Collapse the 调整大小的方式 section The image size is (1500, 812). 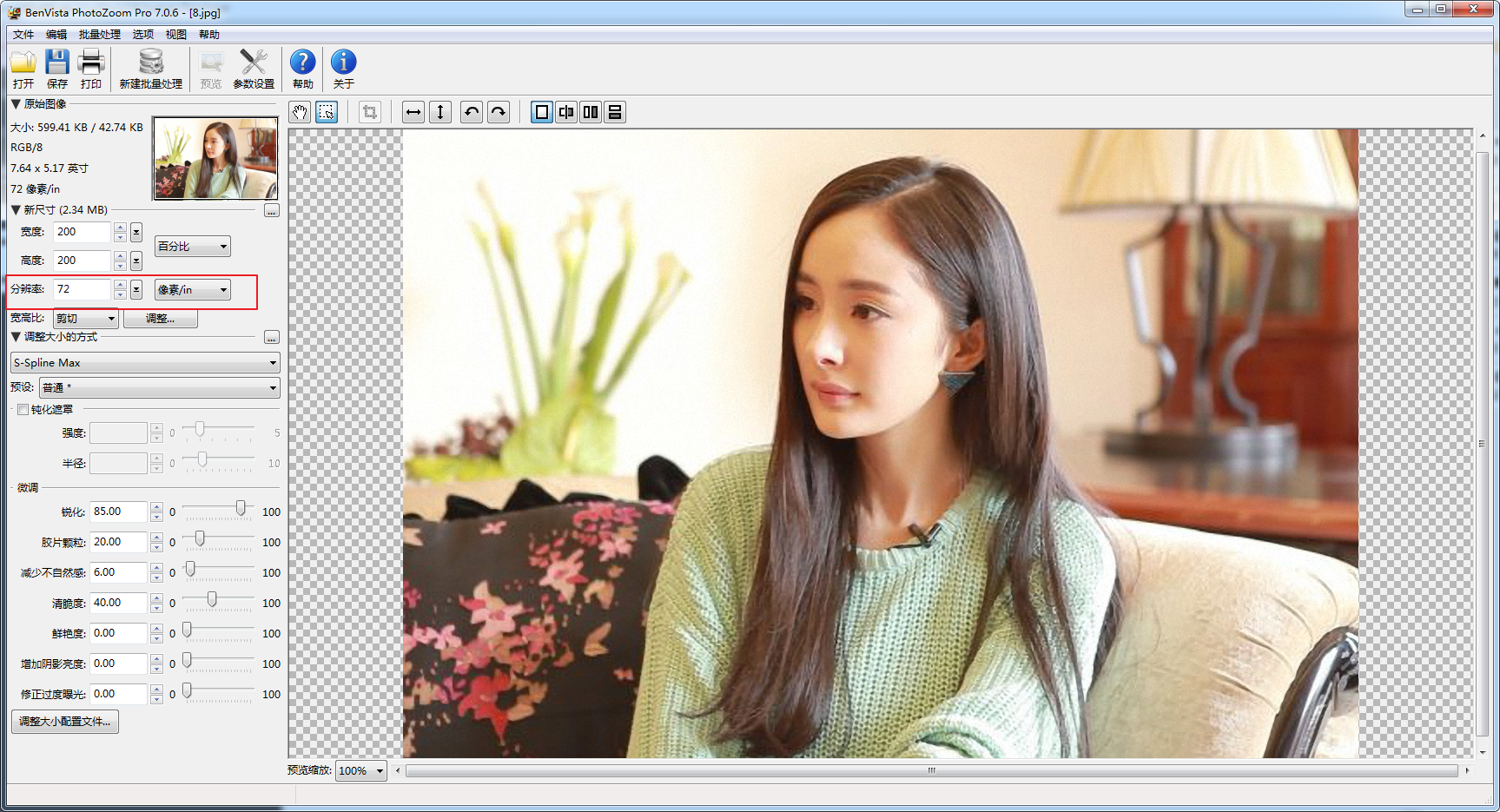[x=16, y=336]
